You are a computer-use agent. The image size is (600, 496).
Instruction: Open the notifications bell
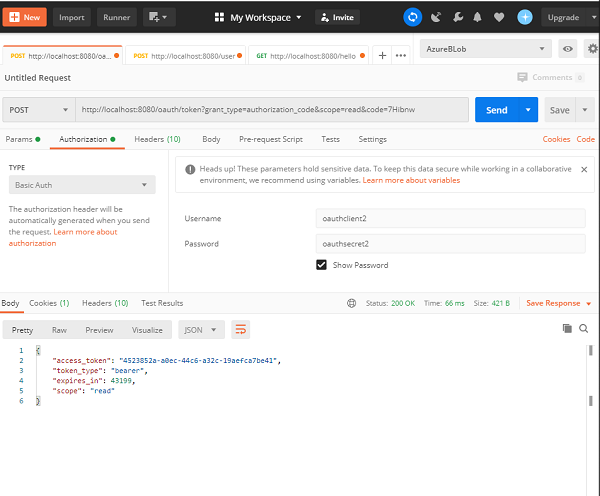480,17
